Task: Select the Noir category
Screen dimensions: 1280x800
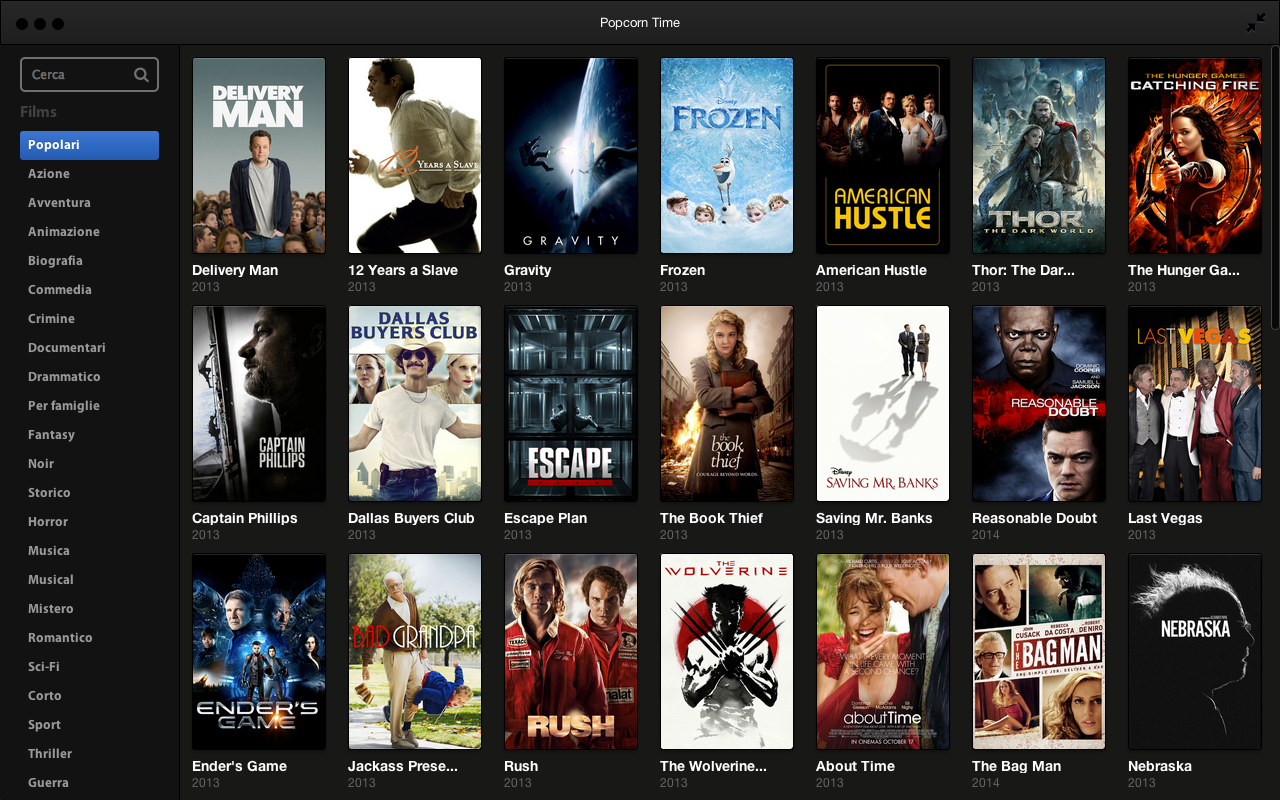Action: click(41, 464)
